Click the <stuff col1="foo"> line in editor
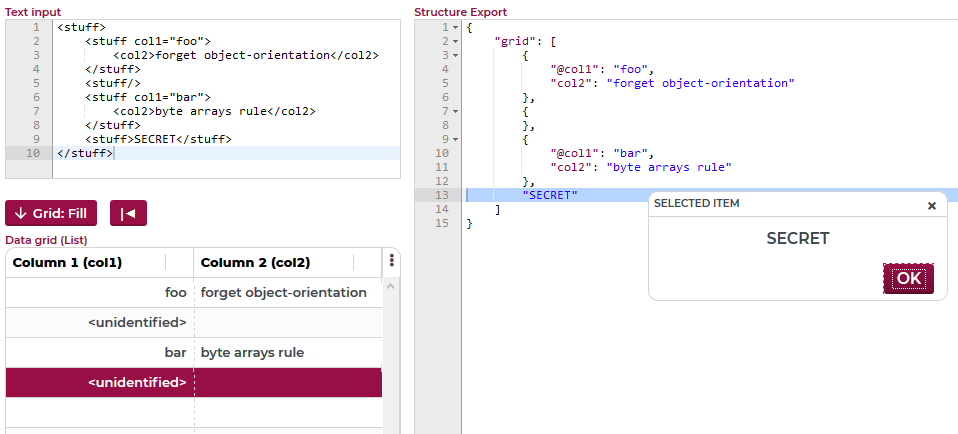 (148, 42)
